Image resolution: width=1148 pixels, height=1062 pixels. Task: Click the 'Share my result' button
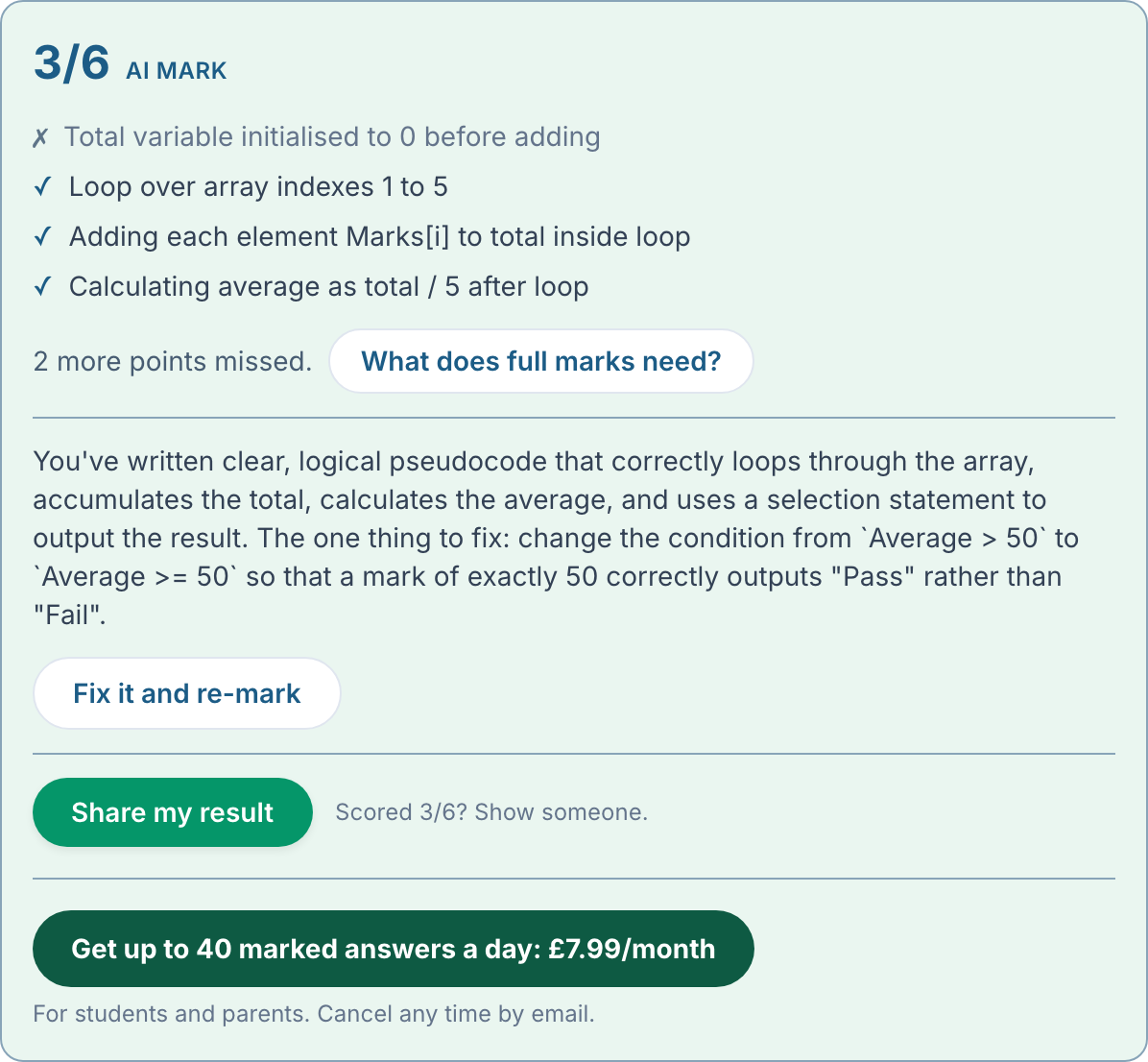tap(173, 812)
